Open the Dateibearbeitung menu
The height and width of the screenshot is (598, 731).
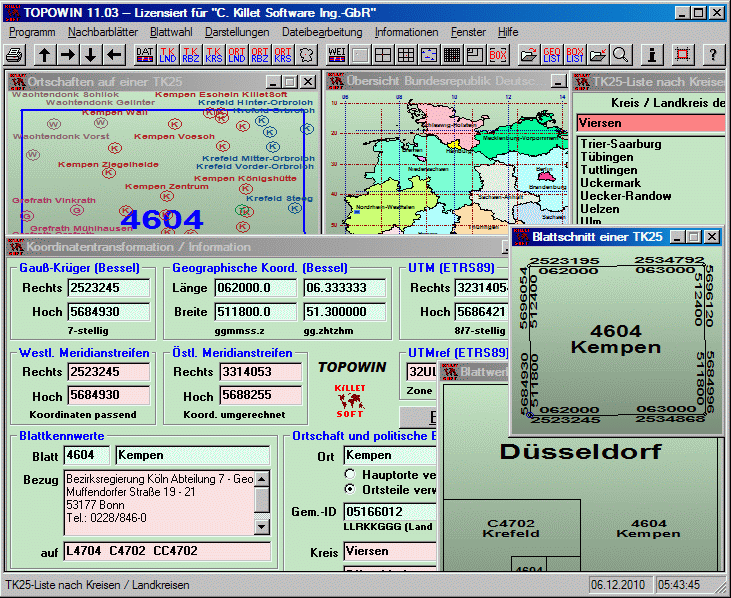tap(322, 32)
